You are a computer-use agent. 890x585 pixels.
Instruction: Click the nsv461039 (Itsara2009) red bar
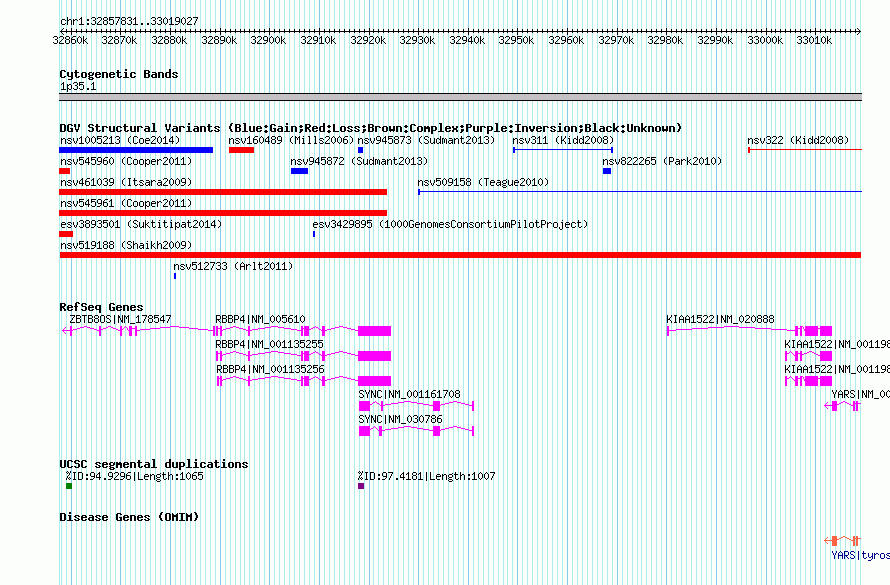[223, 192]
